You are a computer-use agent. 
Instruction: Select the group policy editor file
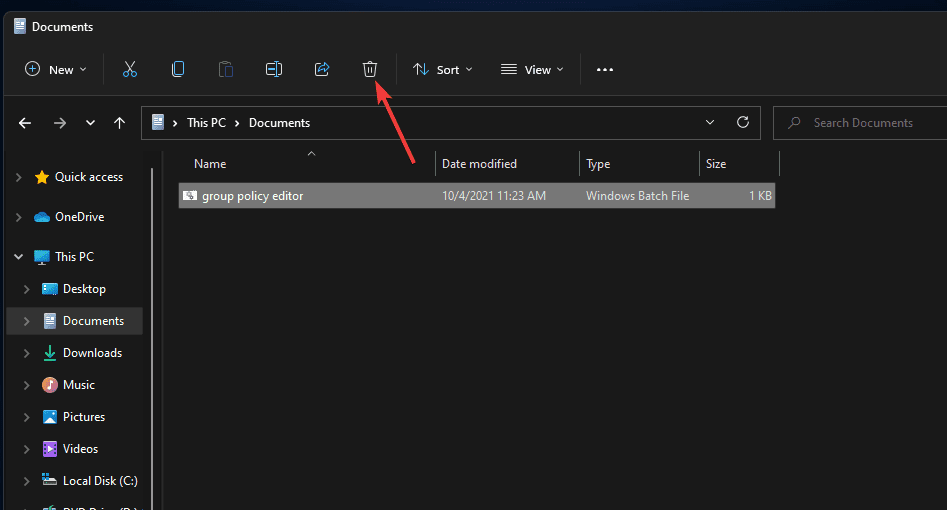tap(253, 196)
